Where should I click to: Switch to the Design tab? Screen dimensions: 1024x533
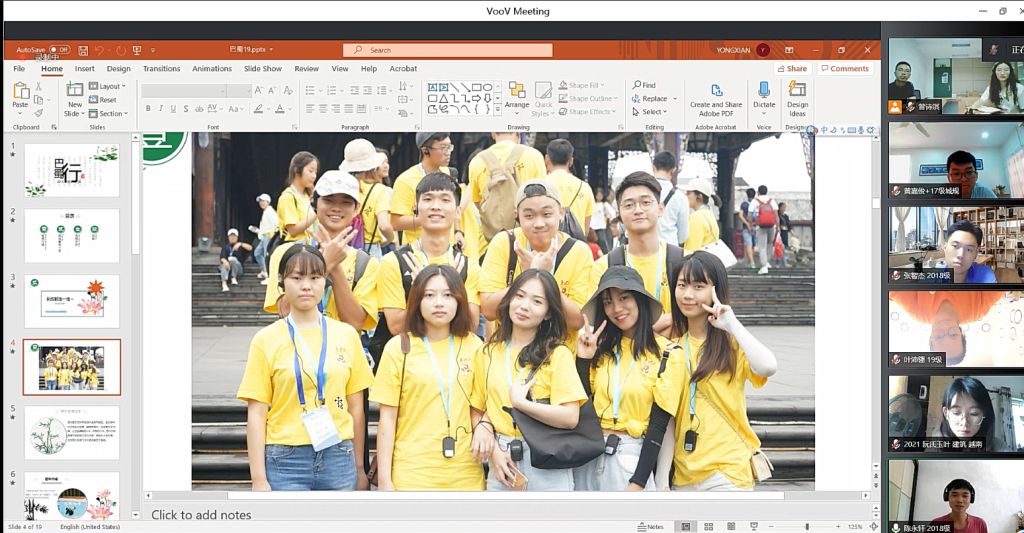118,69
